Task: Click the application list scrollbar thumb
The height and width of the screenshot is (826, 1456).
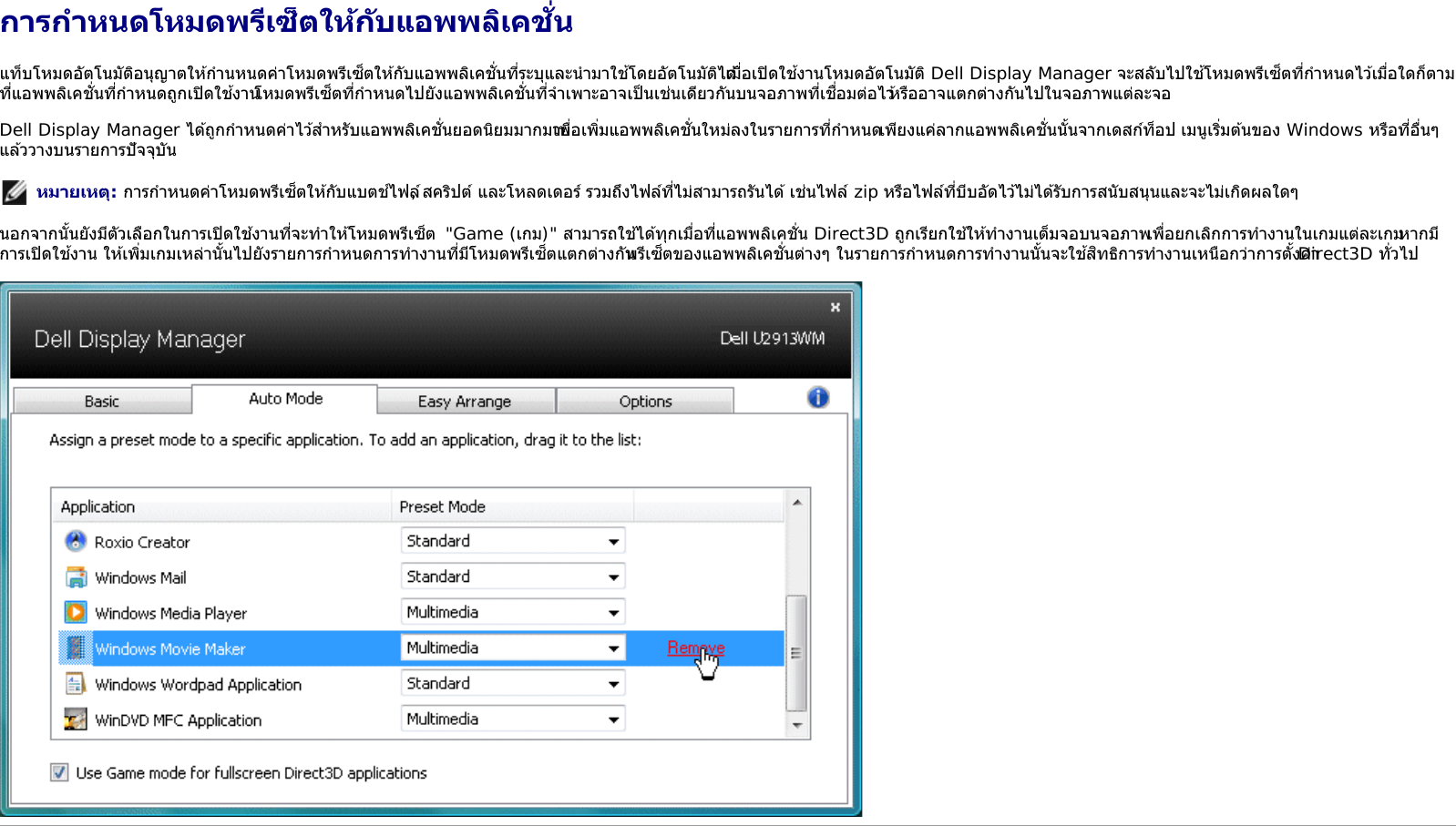Action: [796, 653]
